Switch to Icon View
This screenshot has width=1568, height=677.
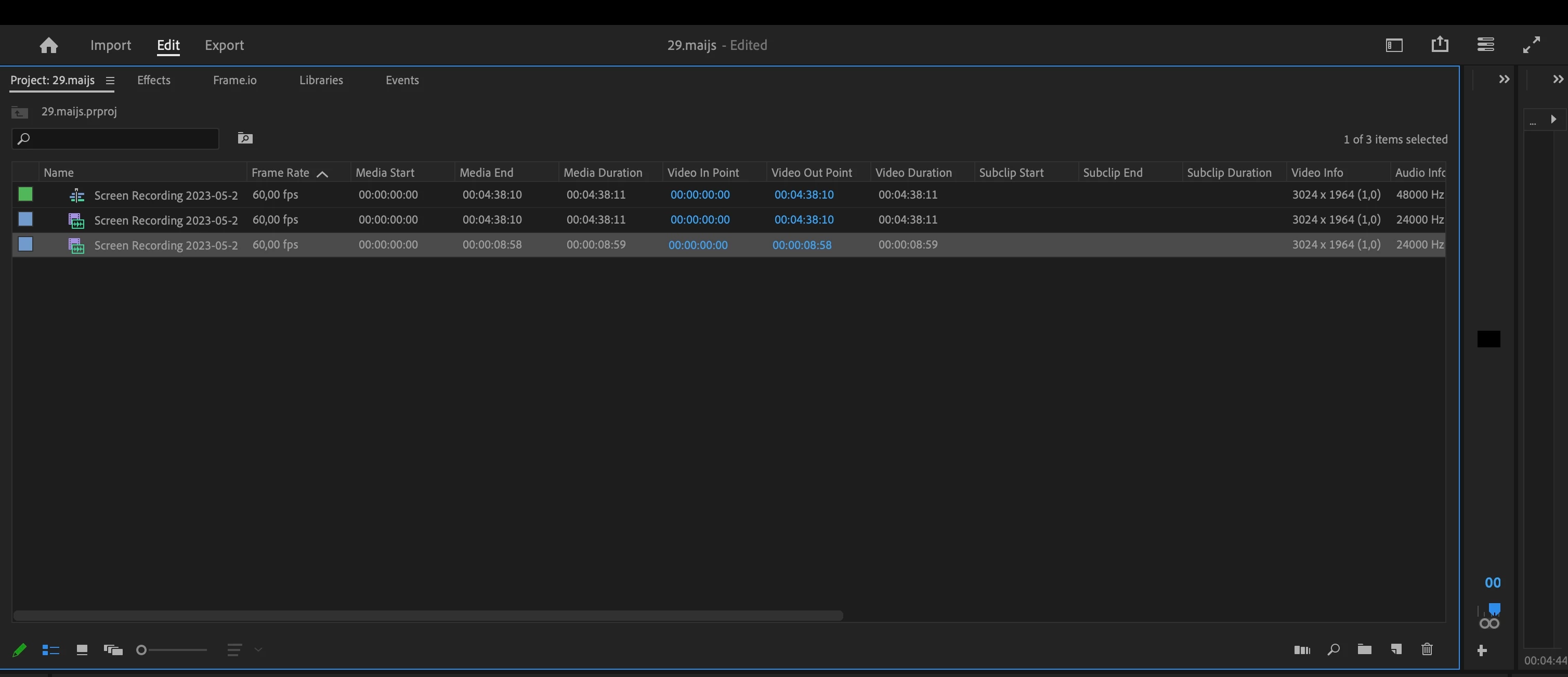[x=82, y=650]
